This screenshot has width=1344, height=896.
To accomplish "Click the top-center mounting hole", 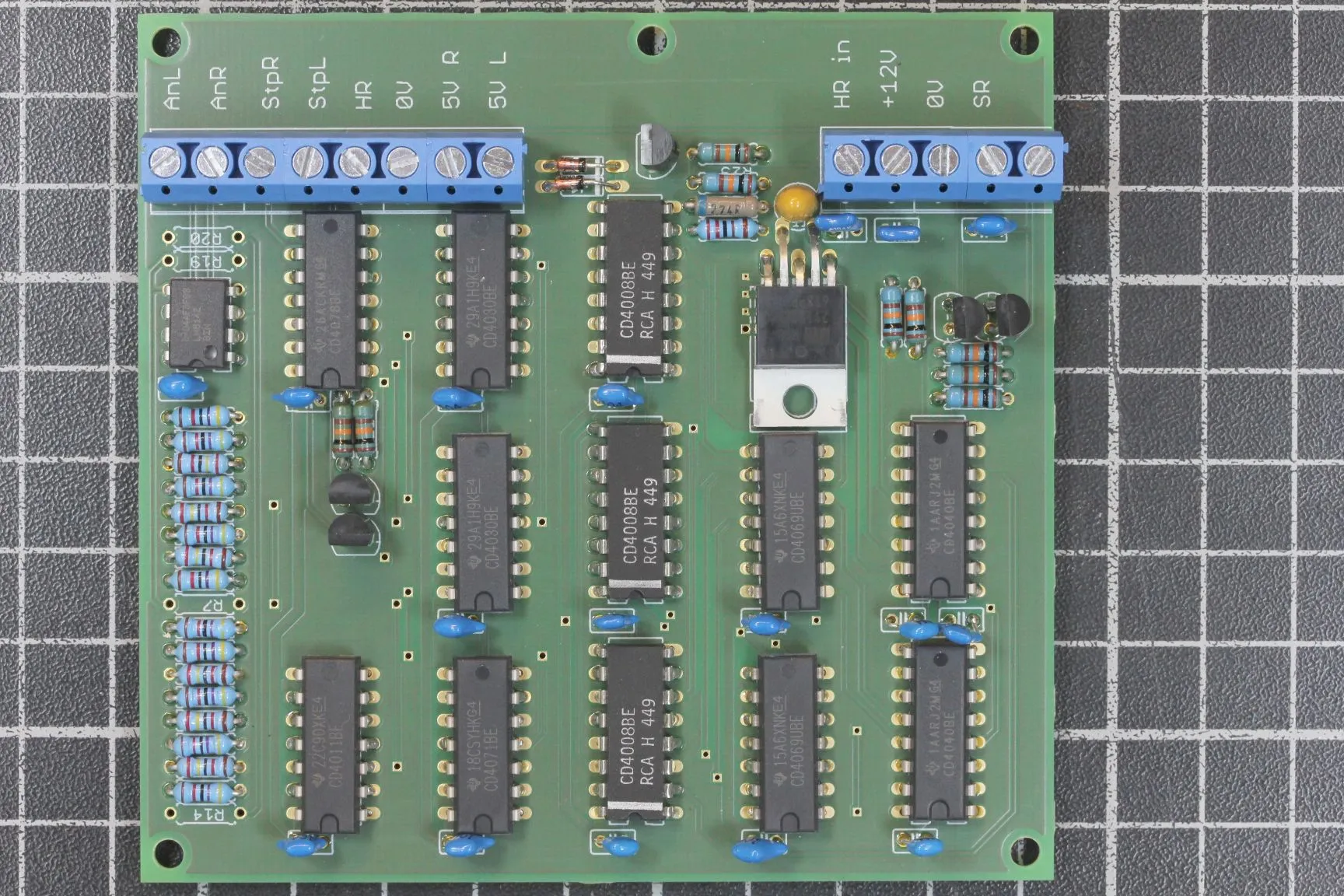I will 647,38.
